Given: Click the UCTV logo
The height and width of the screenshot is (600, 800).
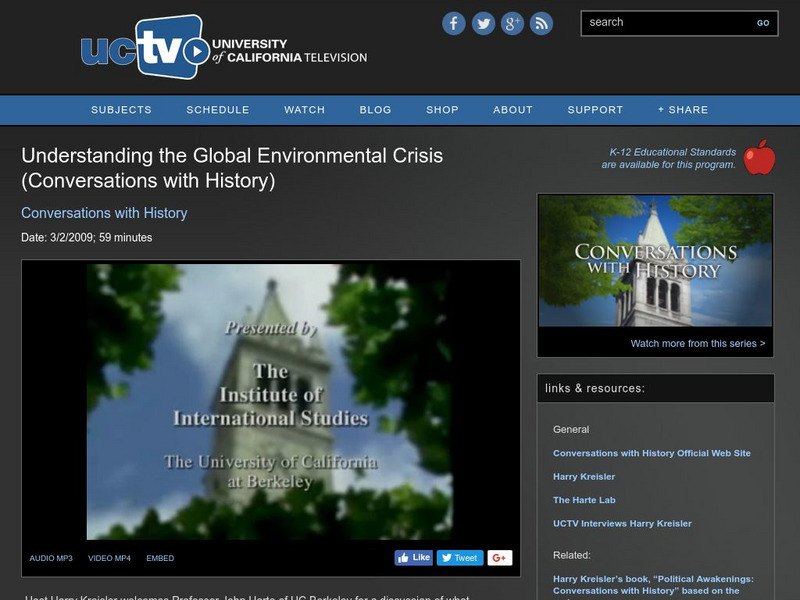Looking at the screenshot, I should coord(223,46).
